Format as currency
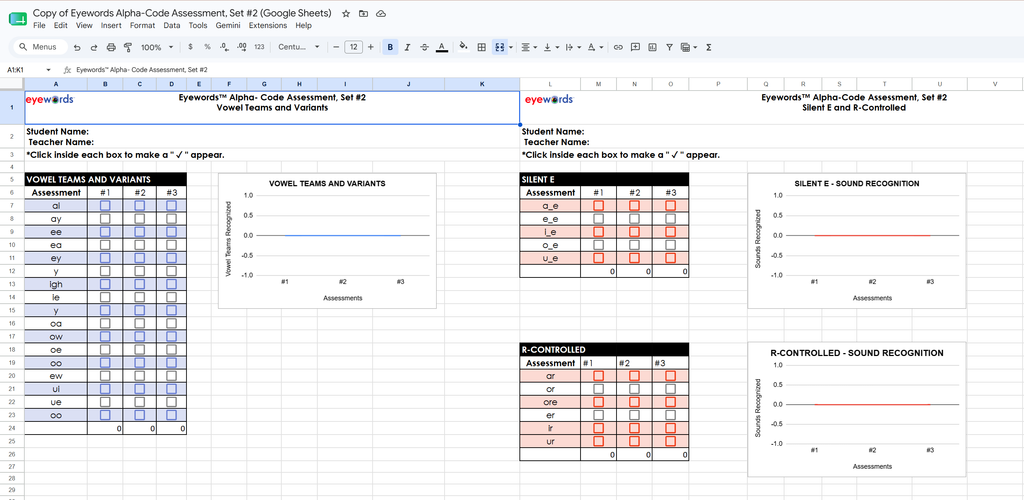1024x500 pixels. click(190, 47)
